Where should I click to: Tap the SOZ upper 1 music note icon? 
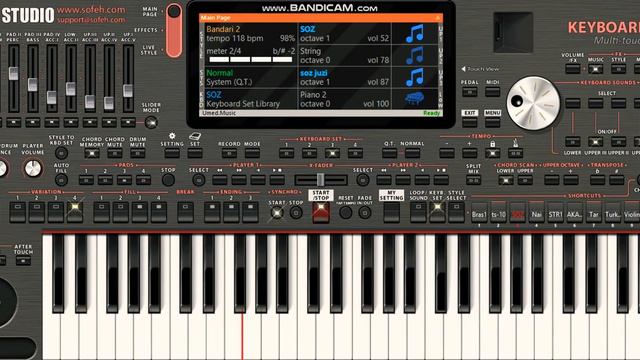(415, 33)
